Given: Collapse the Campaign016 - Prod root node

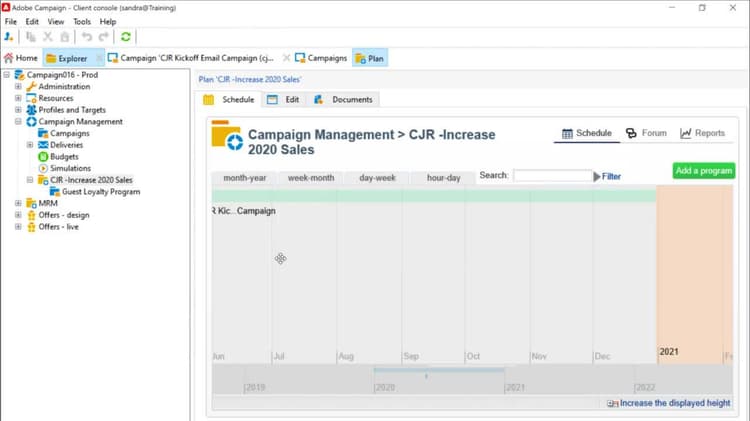Looking at the screenshot, I should pyautogui.click(x=7, y=75).
